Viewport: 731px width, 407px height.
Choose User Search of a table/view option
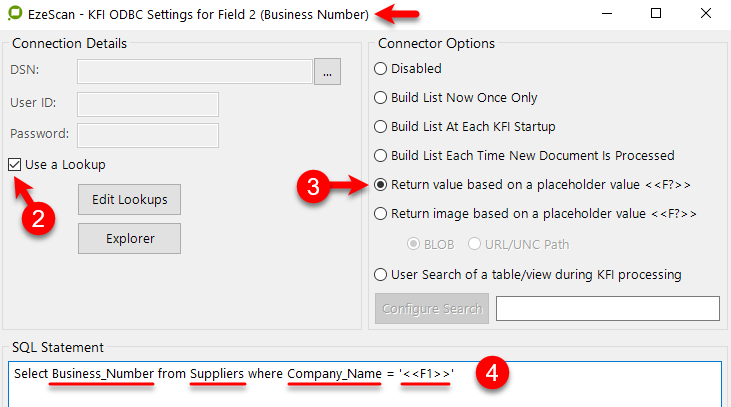[x=381, y=274]
